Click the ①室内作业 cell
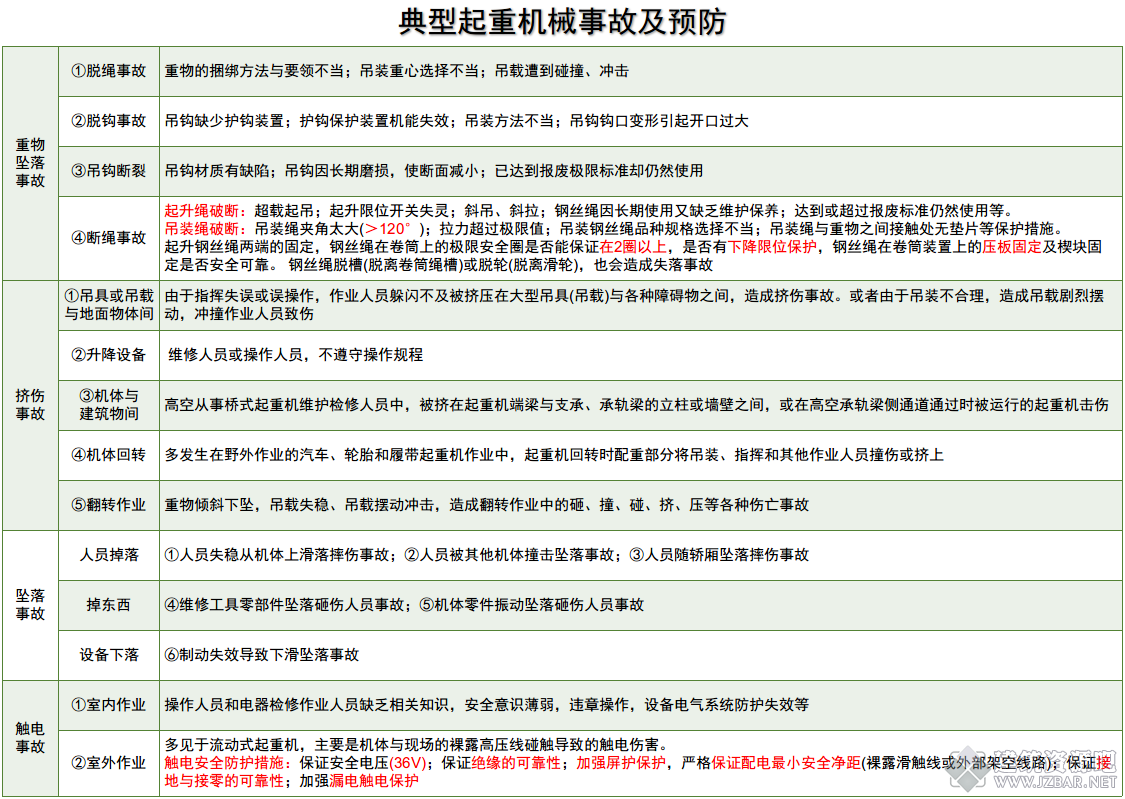The width and height of the screenshot is (1125, 799). 109,705
